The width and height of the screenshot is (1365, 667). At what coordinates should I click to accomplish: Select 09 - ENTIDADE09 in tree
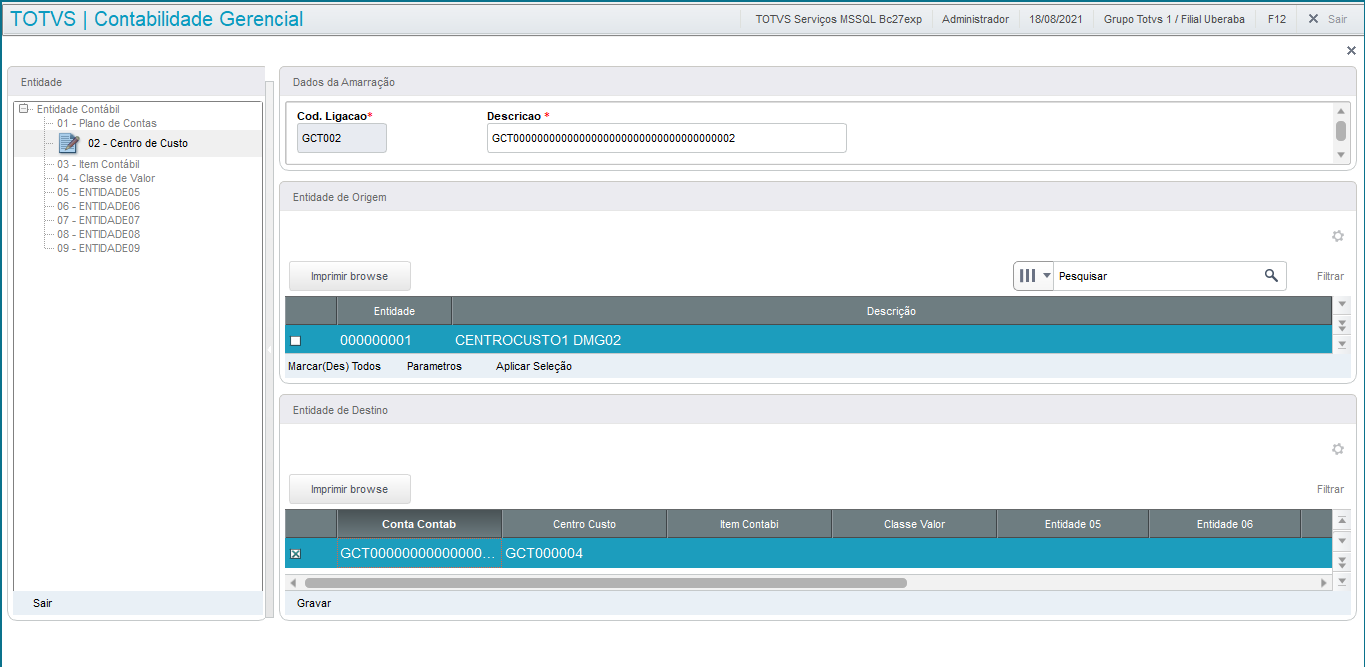(98, 248)
